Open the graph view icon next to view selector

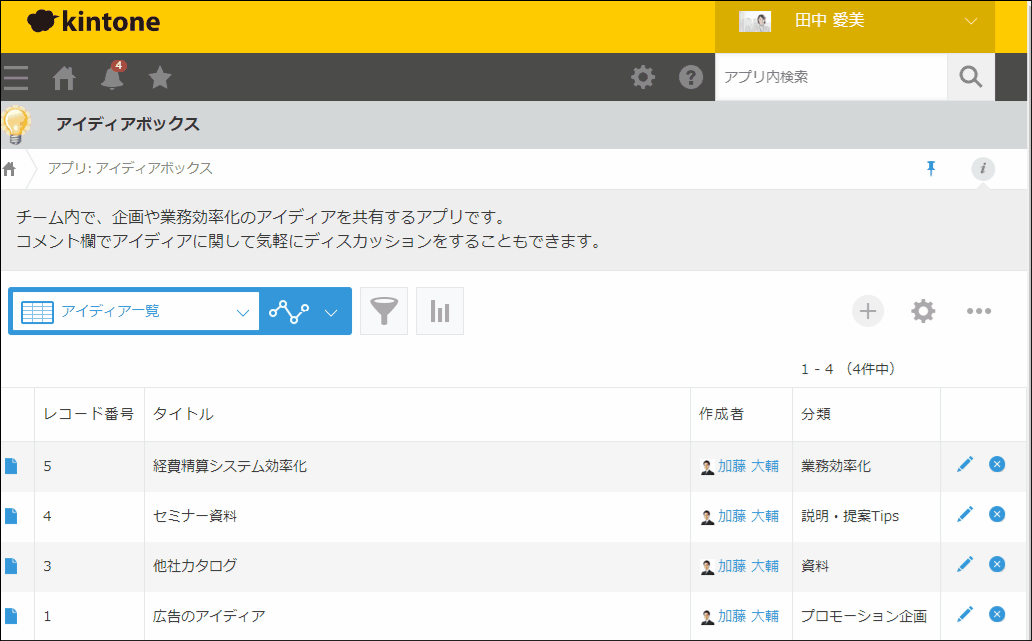288,311
